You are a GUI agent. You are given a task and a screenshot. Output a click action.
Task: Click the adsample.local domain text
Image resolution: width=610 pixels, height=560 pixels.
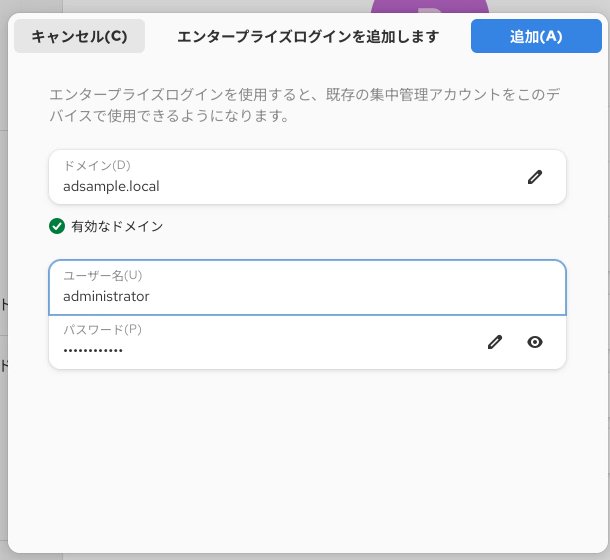111,186
